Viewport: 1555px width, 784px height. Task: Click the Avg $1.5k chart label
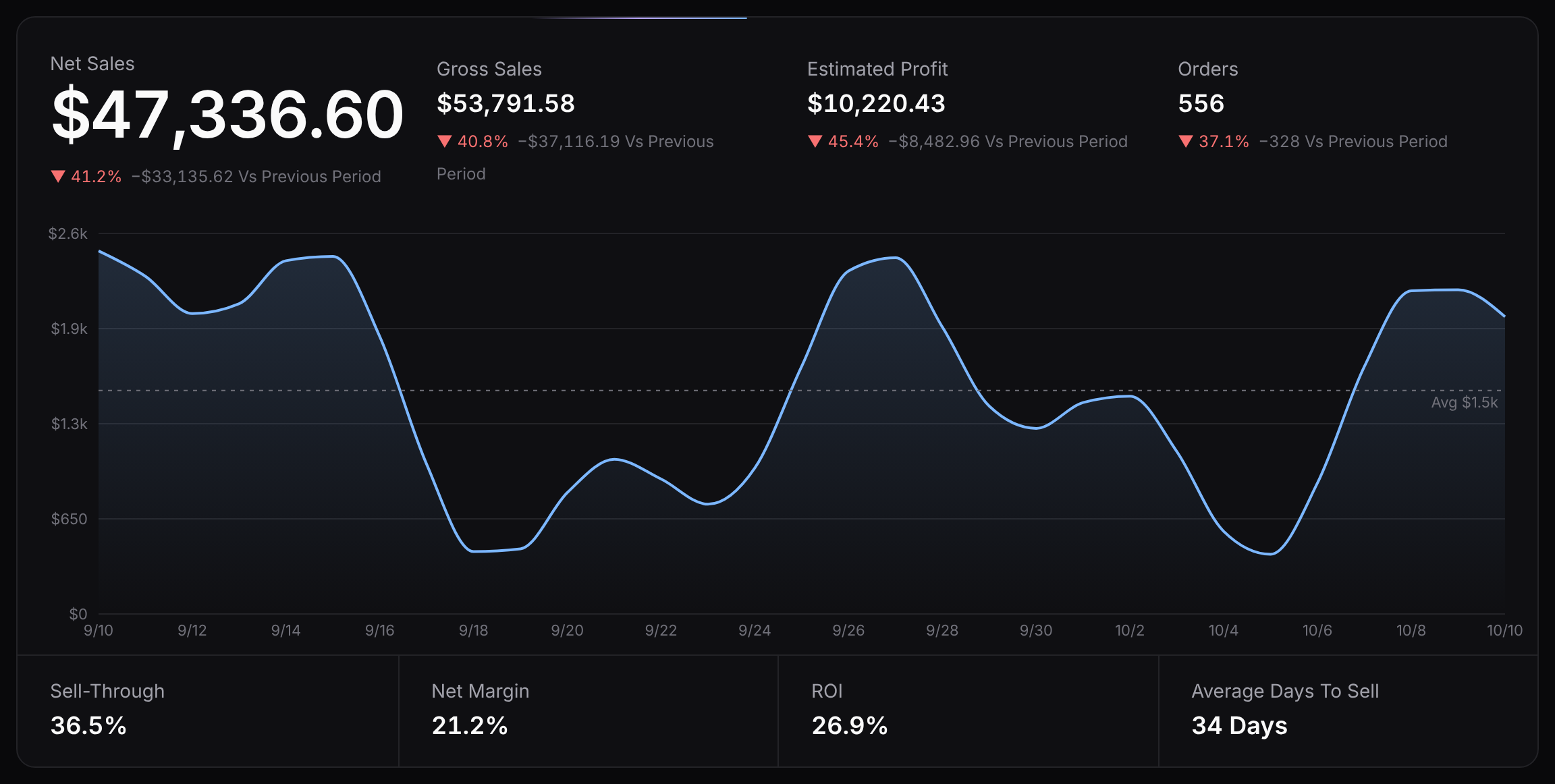click(x=1465, y=403)
